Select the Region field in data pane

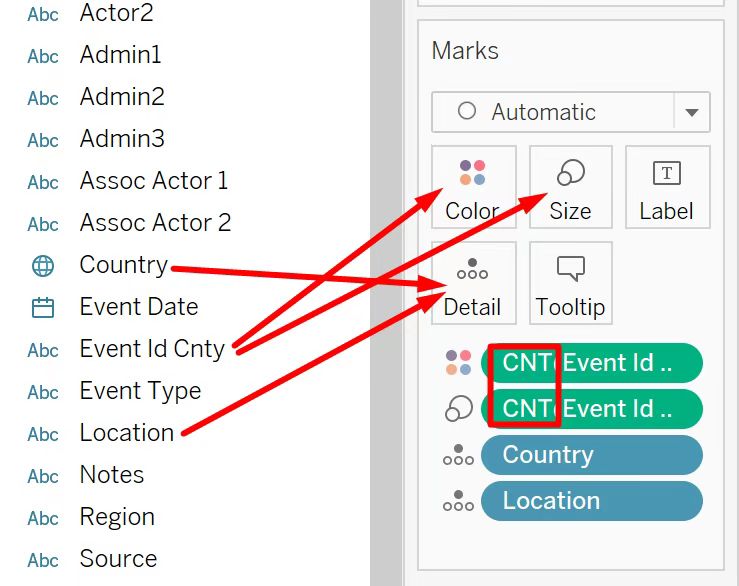(117, 517)
